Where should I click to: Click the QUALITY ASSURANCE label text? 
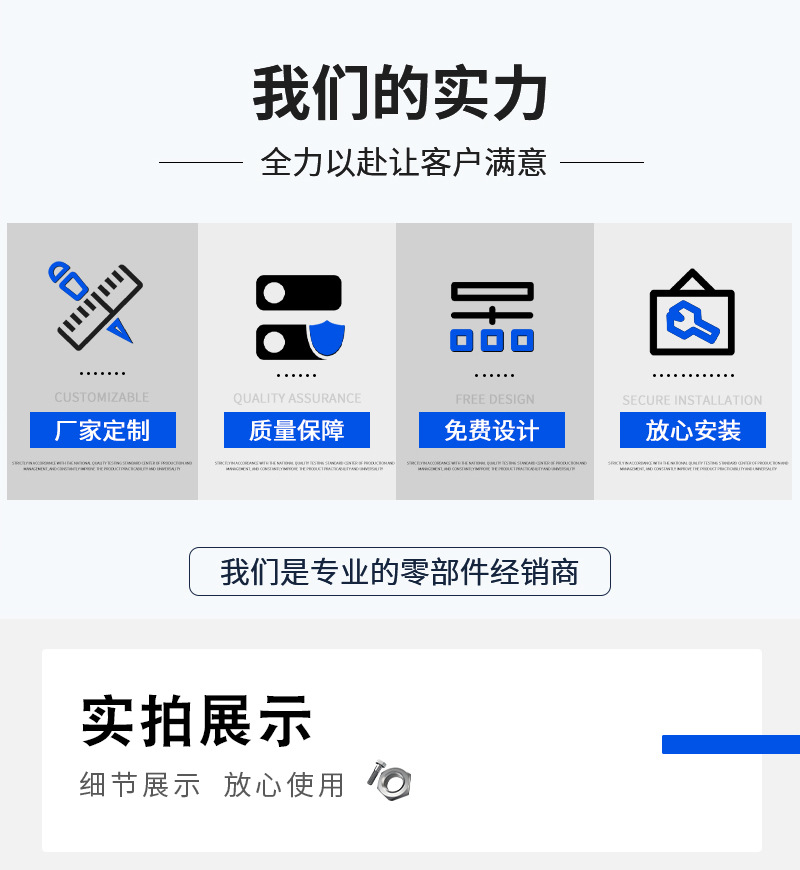(x=297, y=398)
